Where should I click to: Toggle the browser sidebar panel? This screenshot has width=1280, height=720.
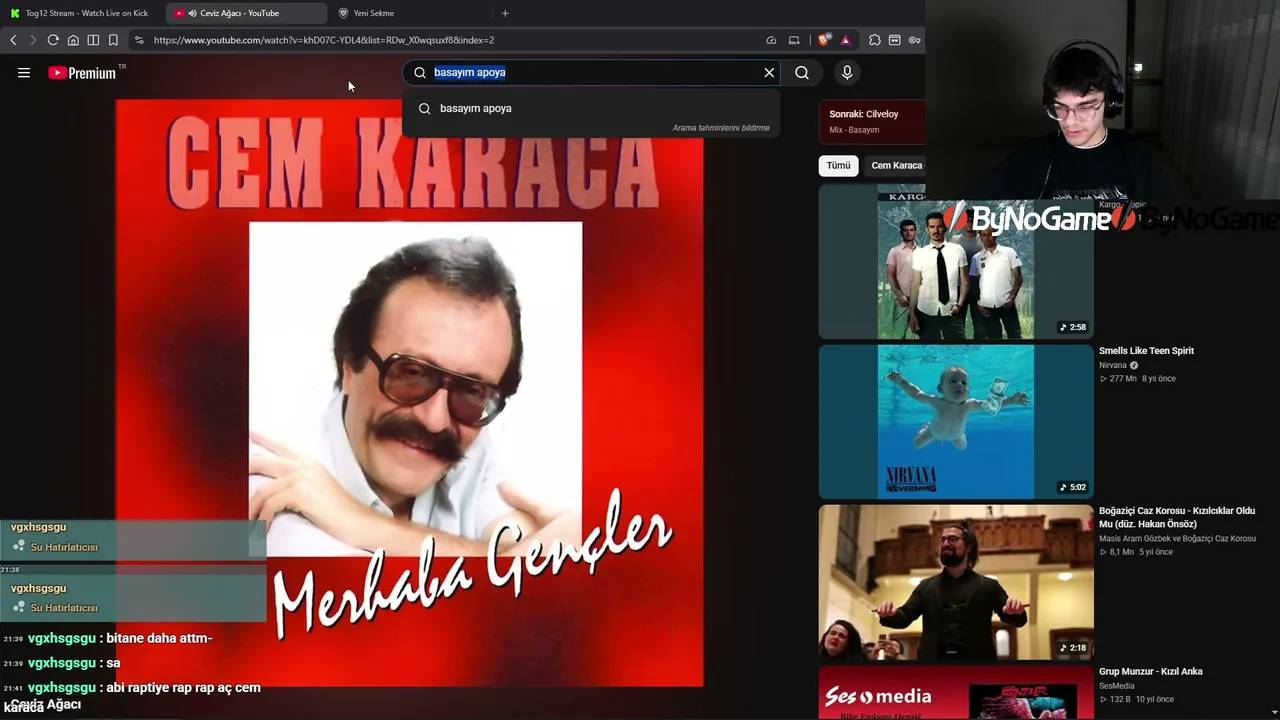(93, 40)
